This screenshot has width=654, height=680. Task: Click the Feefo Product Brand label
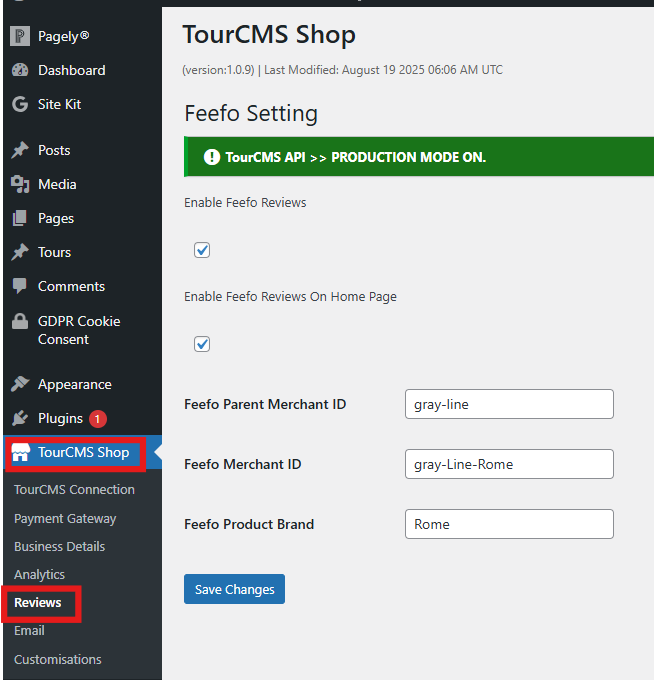tap(249, 524)
